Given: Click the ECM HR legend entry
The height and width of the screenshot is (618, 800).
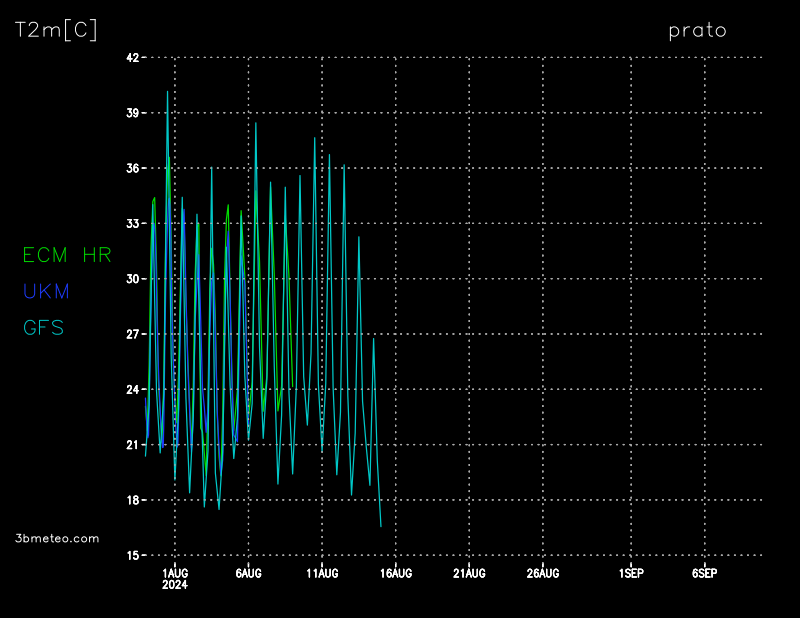Looking at the screenshot, I should [x=67, y=256].
